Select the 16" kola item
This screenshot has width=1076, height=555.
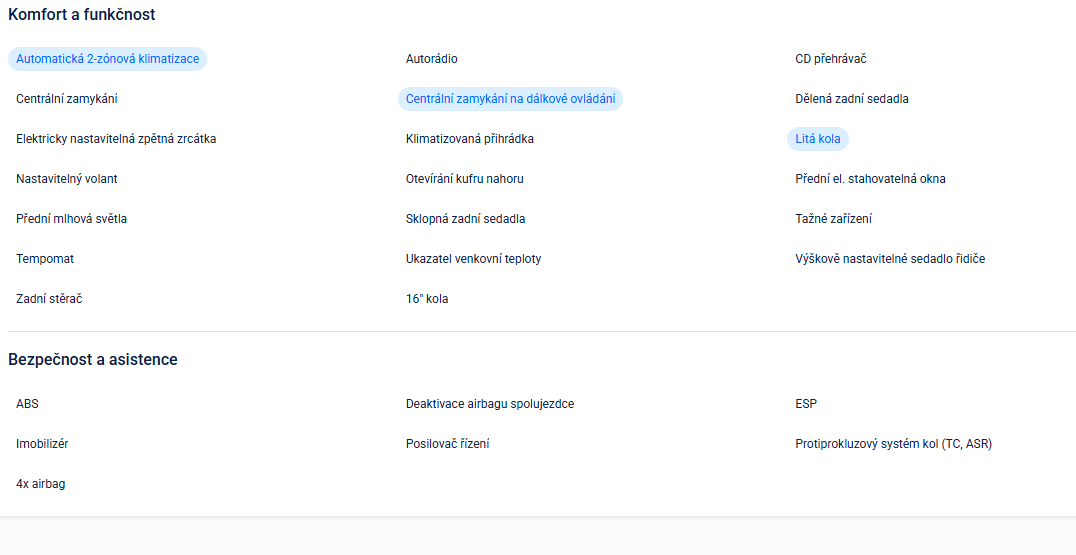[427, 299]
